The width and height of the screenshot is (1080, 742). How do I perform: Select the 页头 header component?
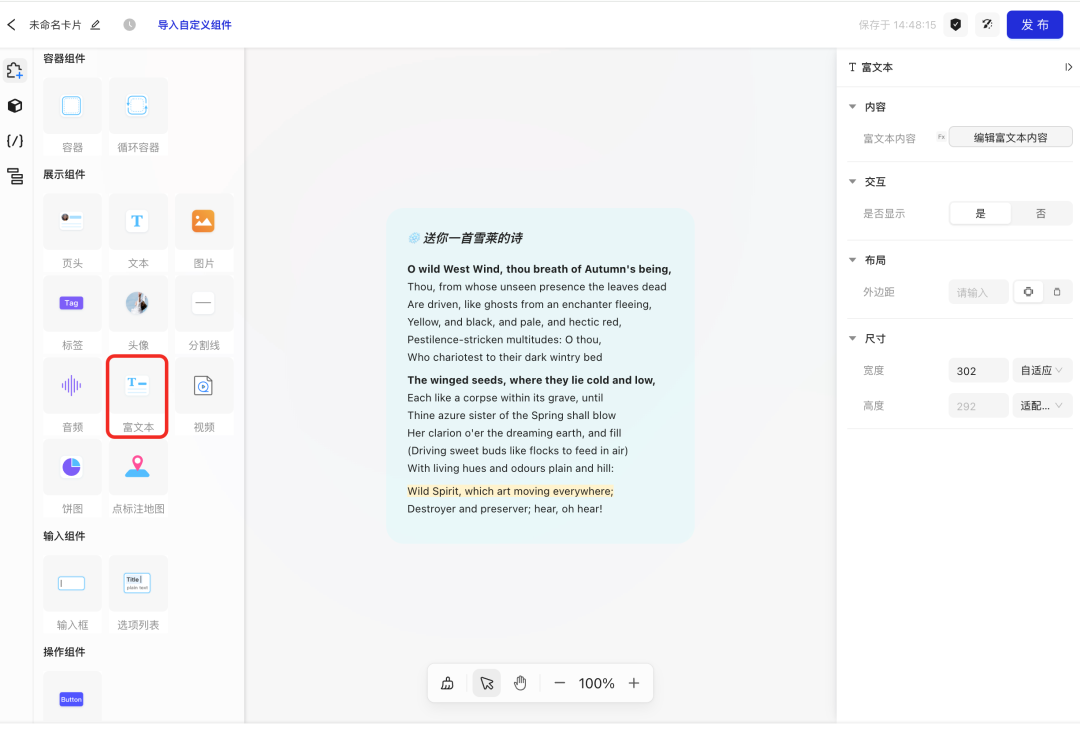click(x=72, y=233)
